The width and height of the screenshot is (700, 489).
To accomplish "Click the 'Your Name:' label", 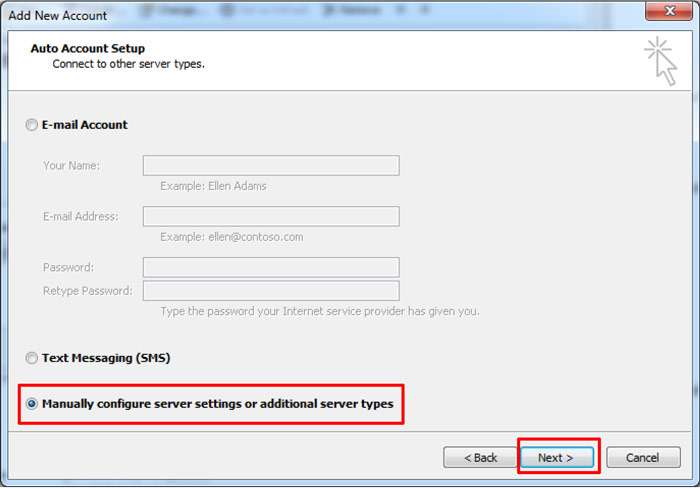I will (x=71, y=166).
